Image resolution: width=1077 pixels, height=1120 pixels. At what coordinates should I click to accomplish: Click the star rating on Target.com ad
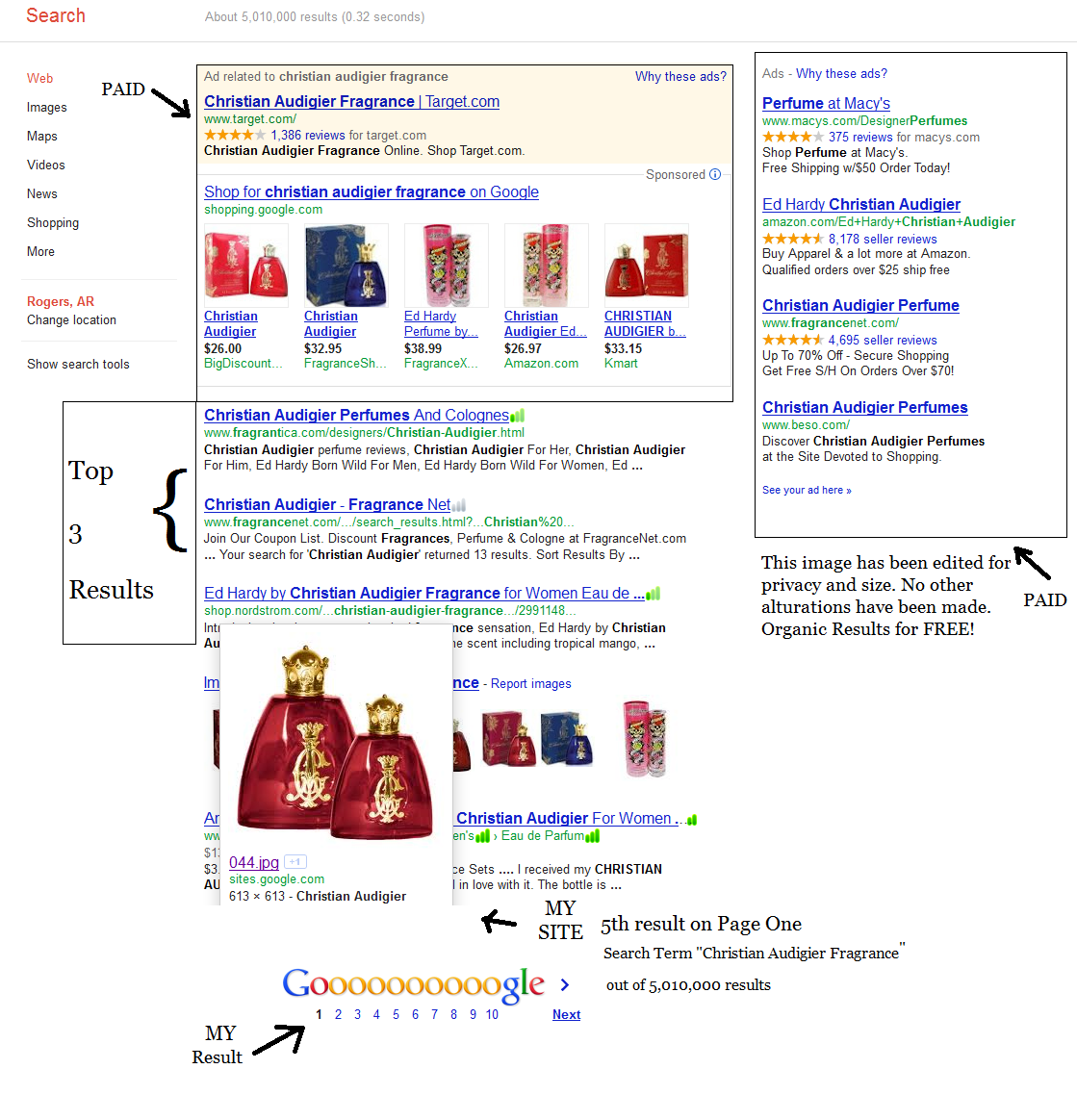[235, 135]
